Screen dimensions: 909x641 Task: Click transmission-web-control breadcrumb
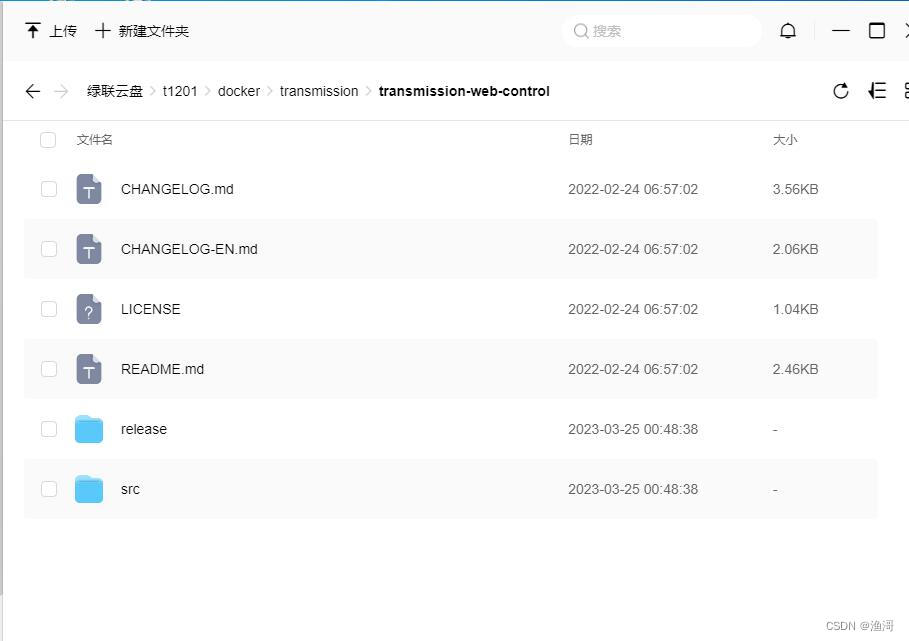pos(464,91)
